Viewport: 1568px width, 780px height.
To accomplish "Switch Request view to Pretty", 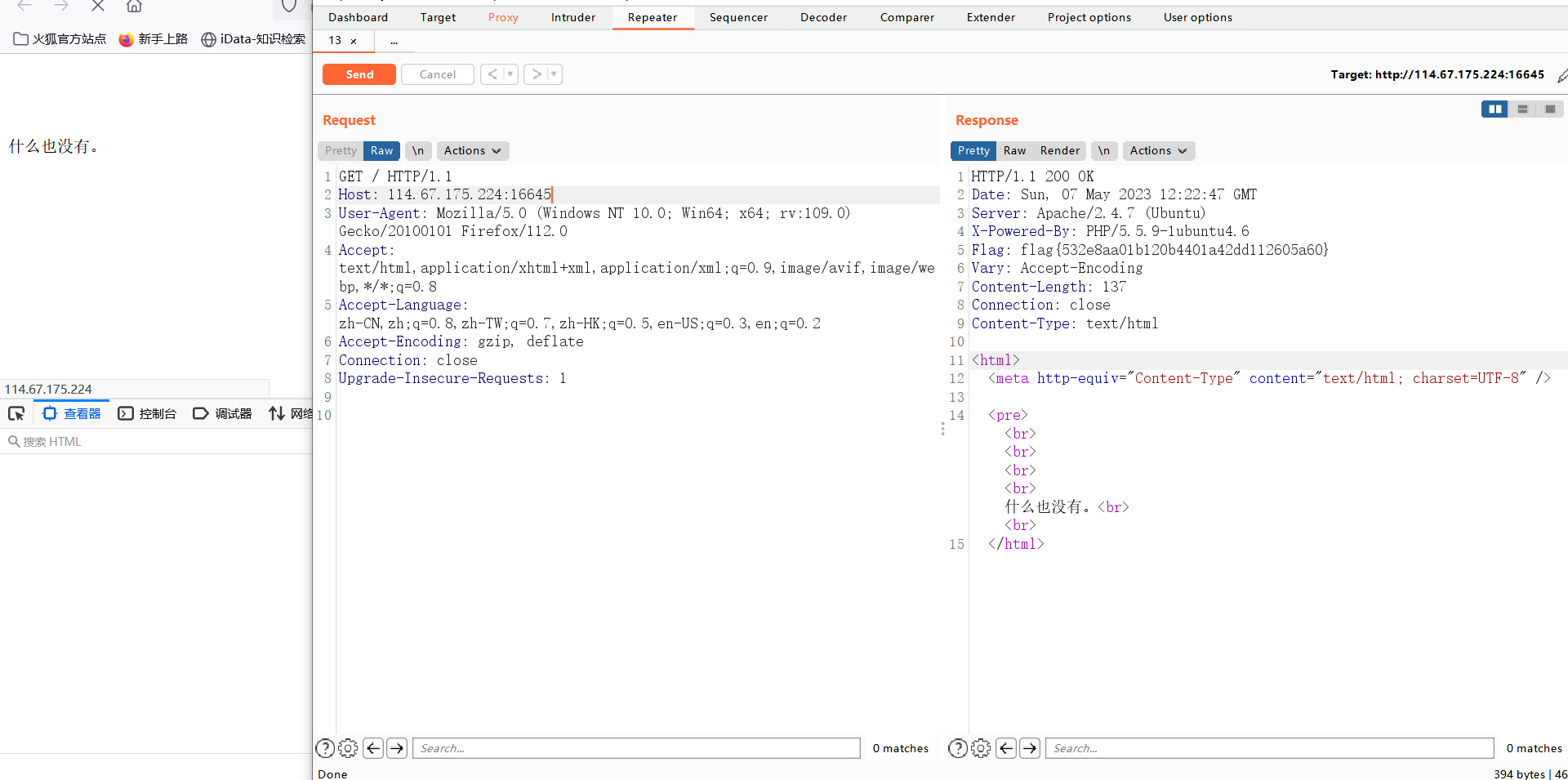I will [341, 150].
